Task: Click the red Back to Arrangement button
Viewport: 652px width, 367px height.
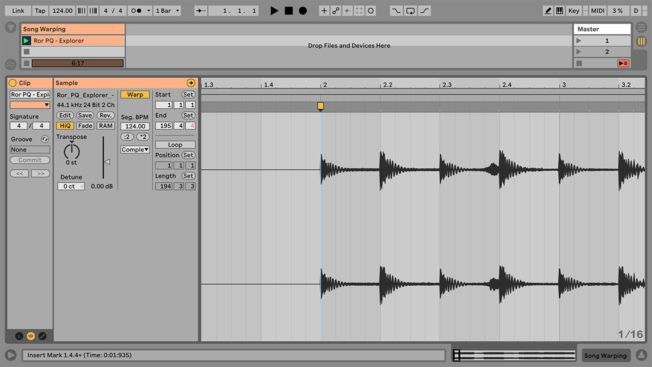Action: pos(623,63)
